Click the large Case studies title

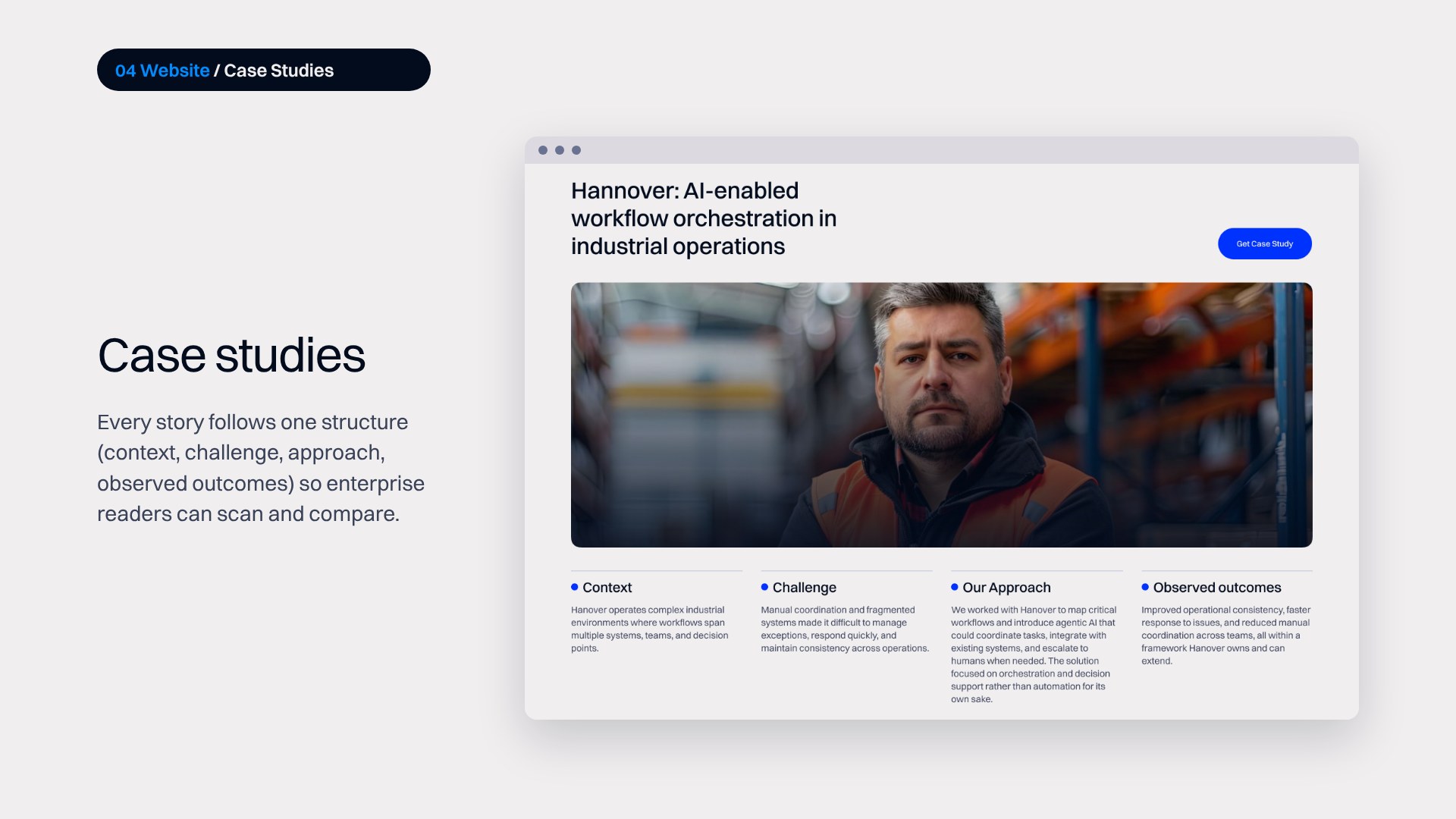point(231,355)
